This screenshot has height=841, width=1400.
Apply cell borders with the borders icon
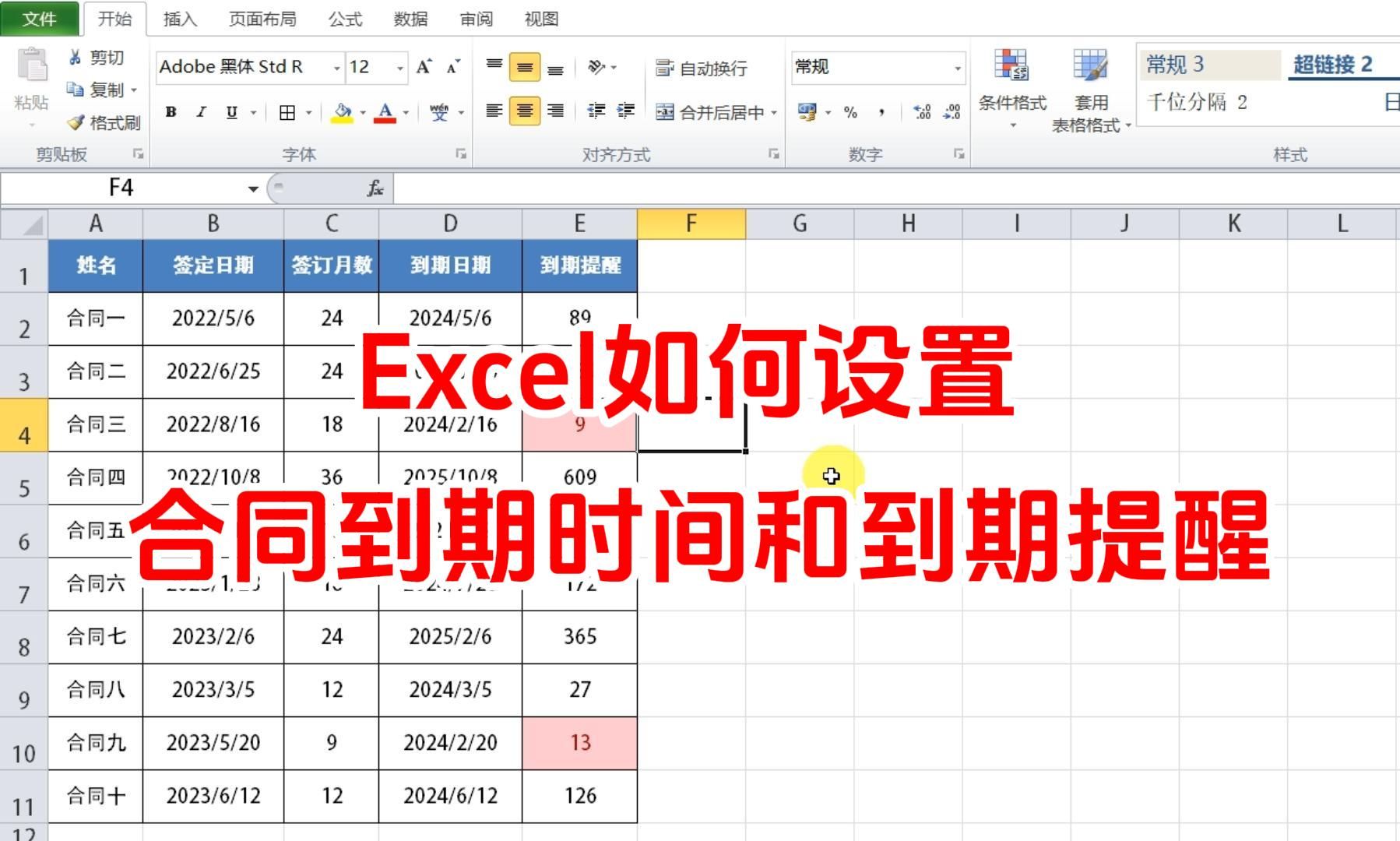click(287, 112)
